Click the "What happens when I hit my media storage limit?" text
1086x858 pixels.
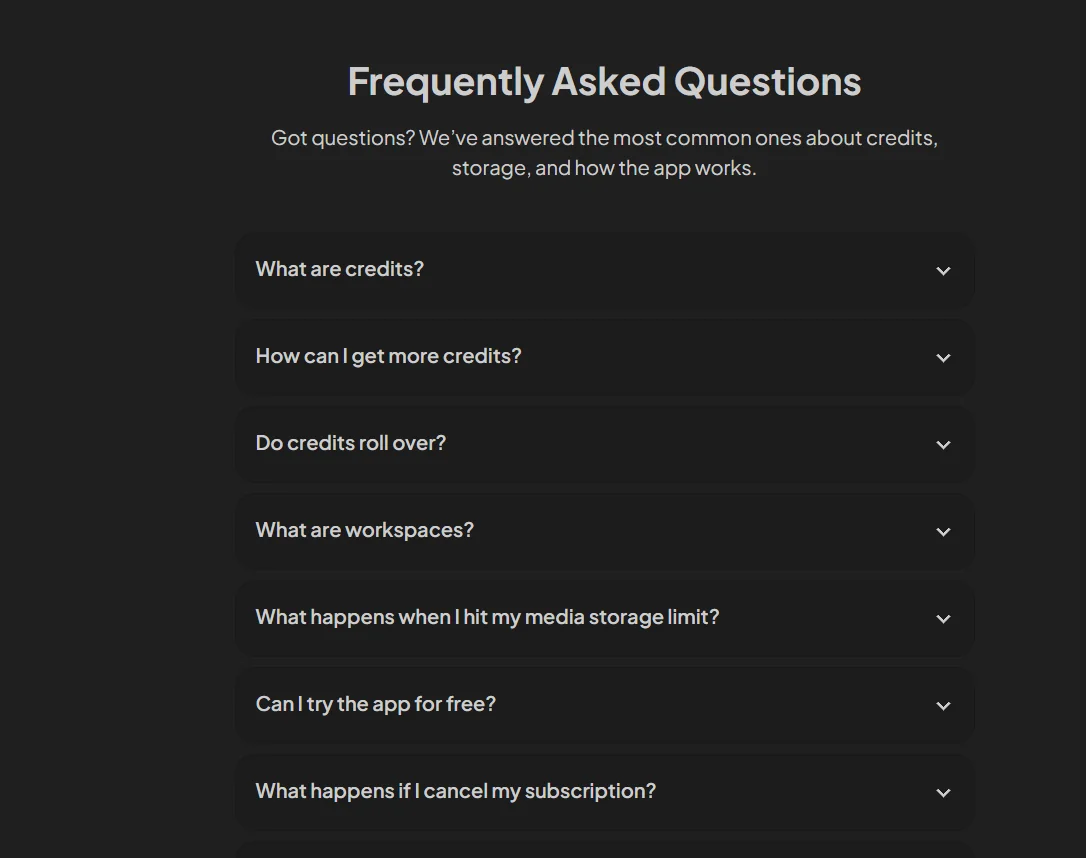487,617
